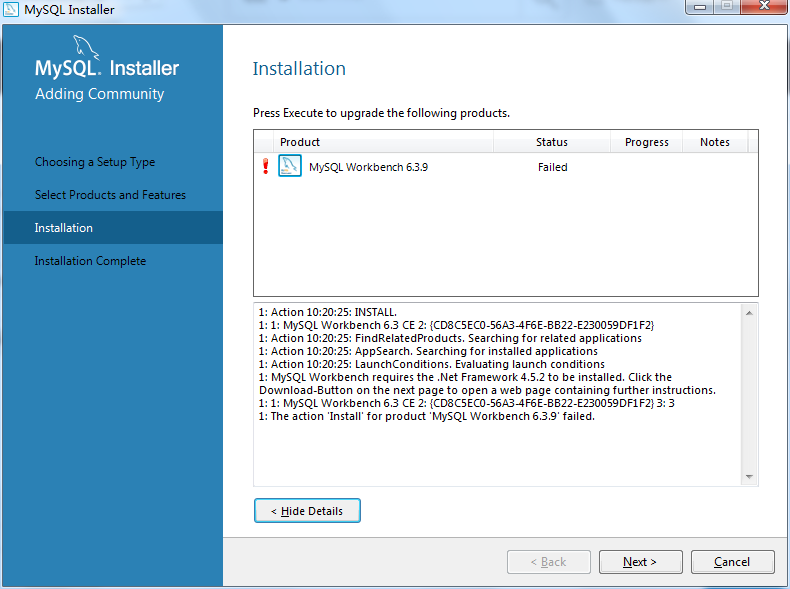This screenshot has height=589, width=790.
Task: Click the Installation page heading
Action: tap(299, 69)
